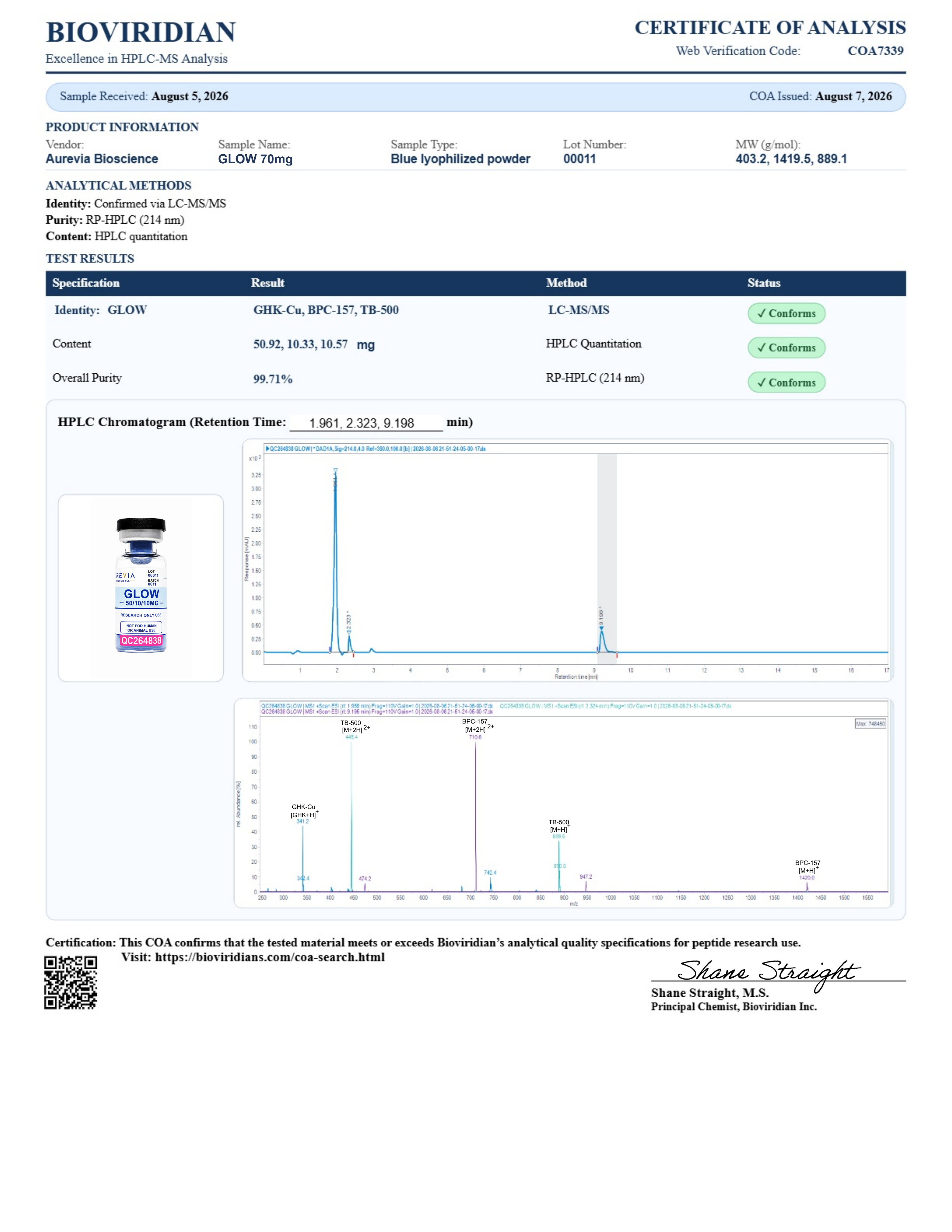This screenshot has width=952, height=1232.
Task: Select COA Issued date August 7, 2026
Action: (853, 96)
